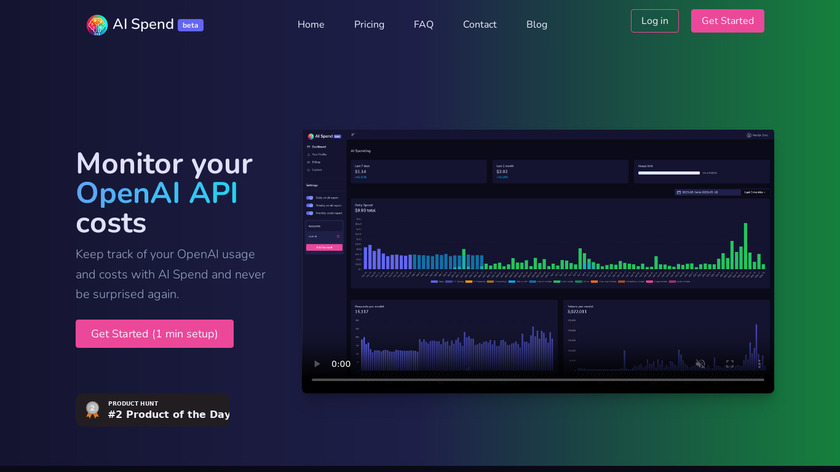Unmute the demo video sound

pos(700,364)
